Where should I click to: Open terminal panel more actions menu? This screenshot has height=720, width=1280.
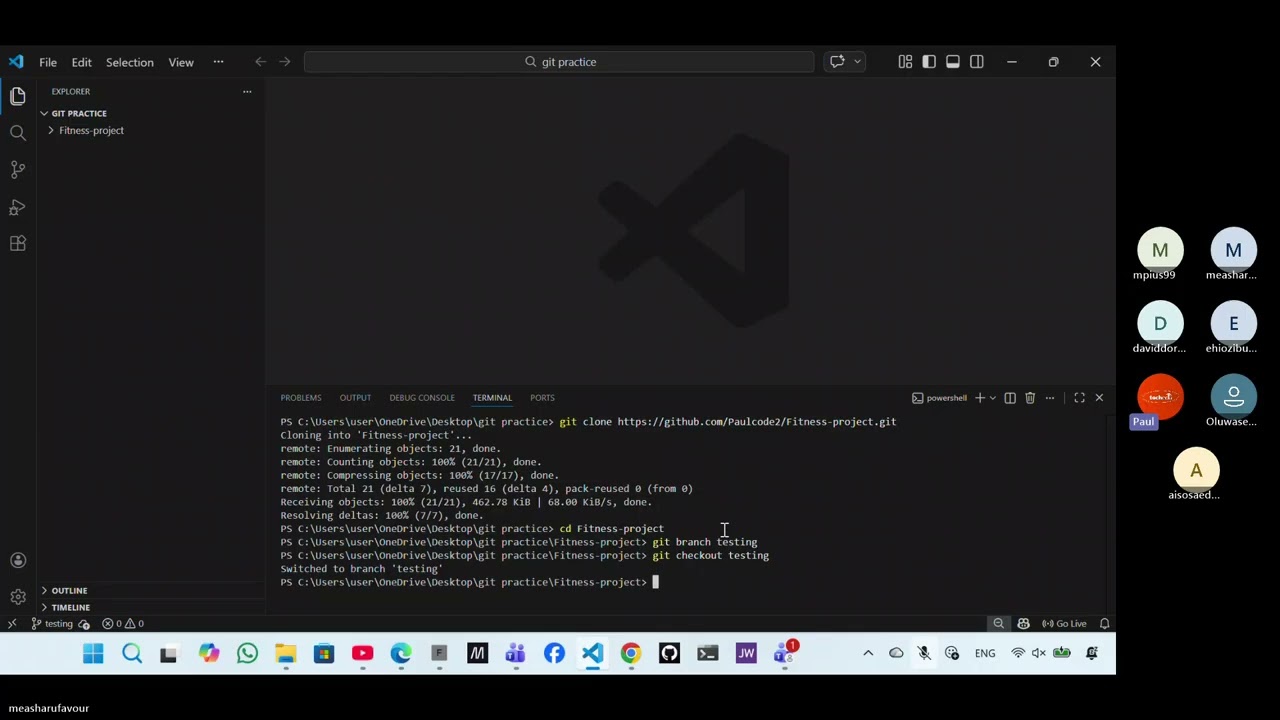point(1050,398)
